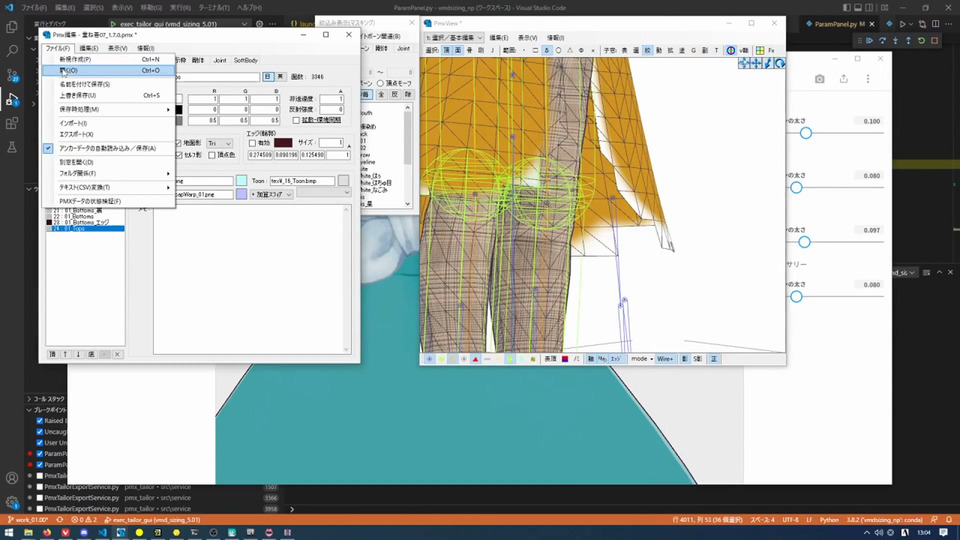Open the Extensions view in VS Code

tap(12, 124)
